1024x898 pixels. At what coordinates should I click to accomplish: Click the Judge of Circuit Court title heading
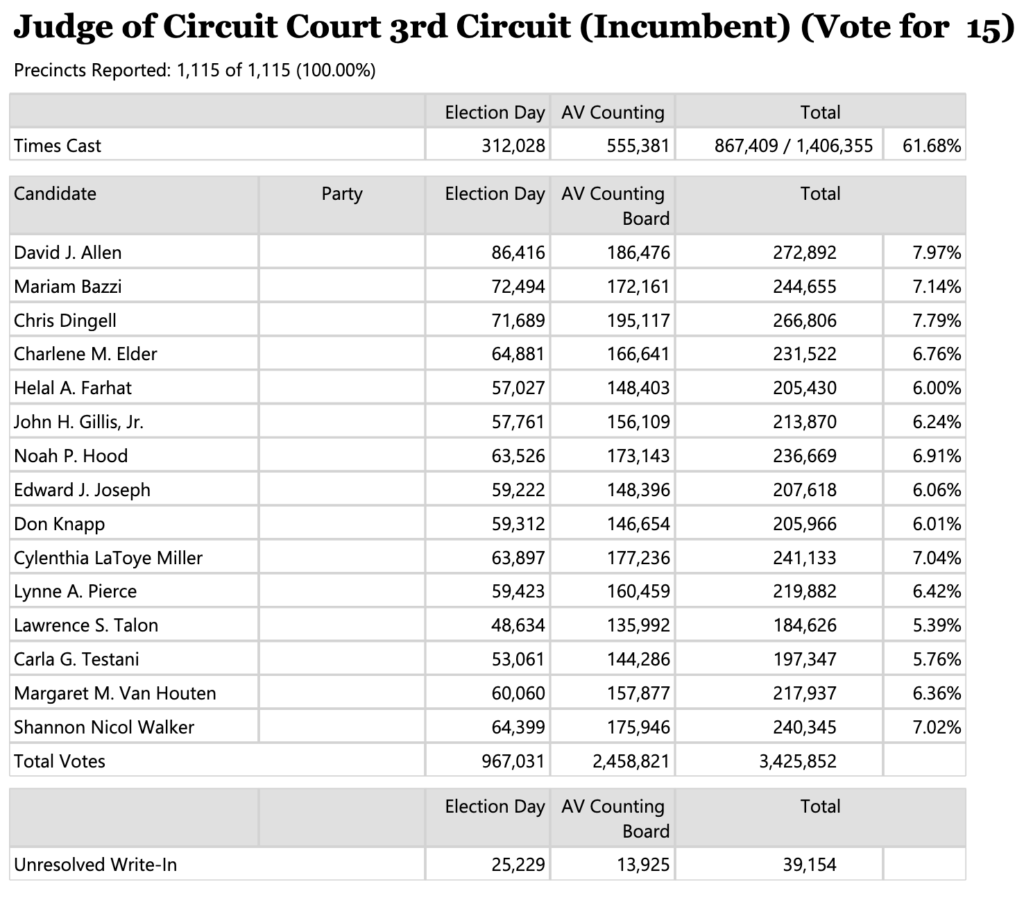point(507,28)
